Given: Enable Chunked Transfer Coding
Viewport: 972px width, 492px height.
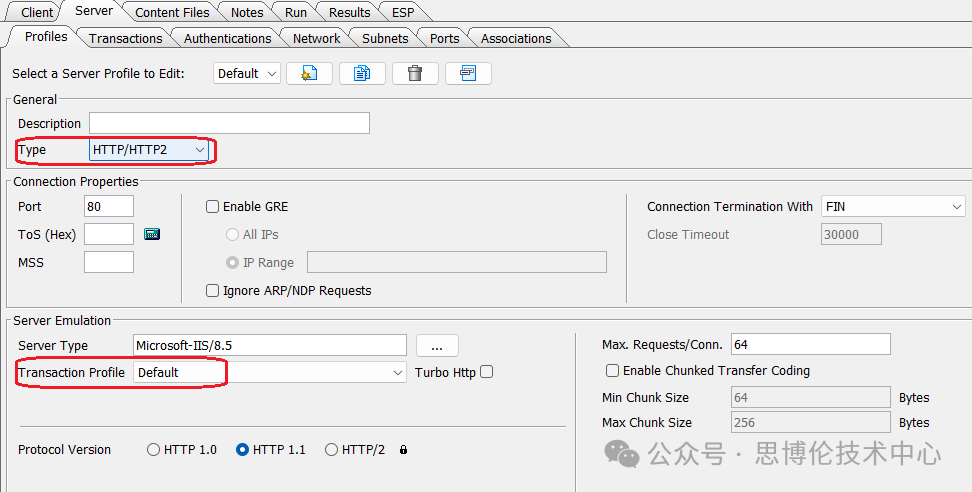Looking at the screenshot, I should (x=610, y=371).
